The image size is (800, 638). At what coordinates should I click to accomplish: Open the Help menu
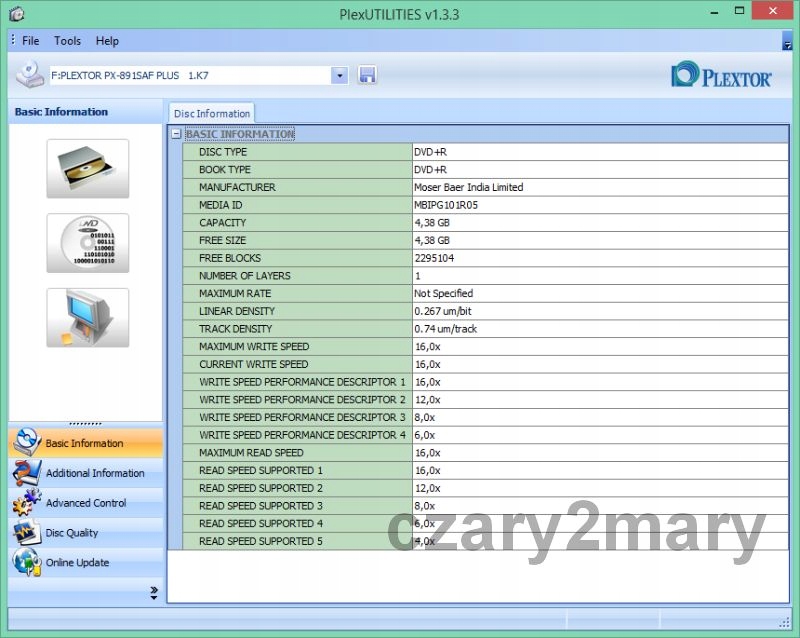click(x=107, y=41)
